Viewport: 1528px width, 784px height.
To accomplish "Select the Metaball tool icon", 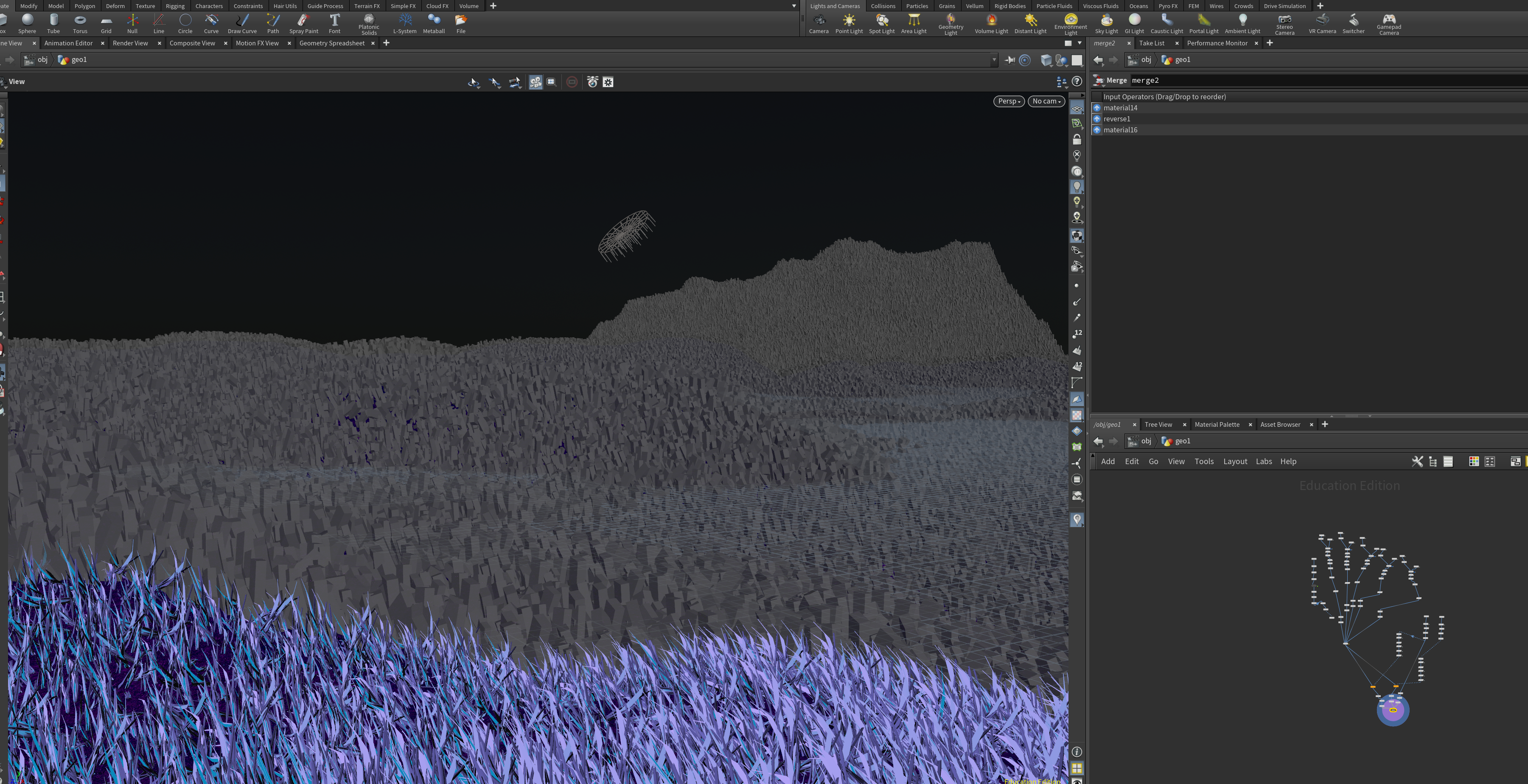I will click(x=434, y=24).
